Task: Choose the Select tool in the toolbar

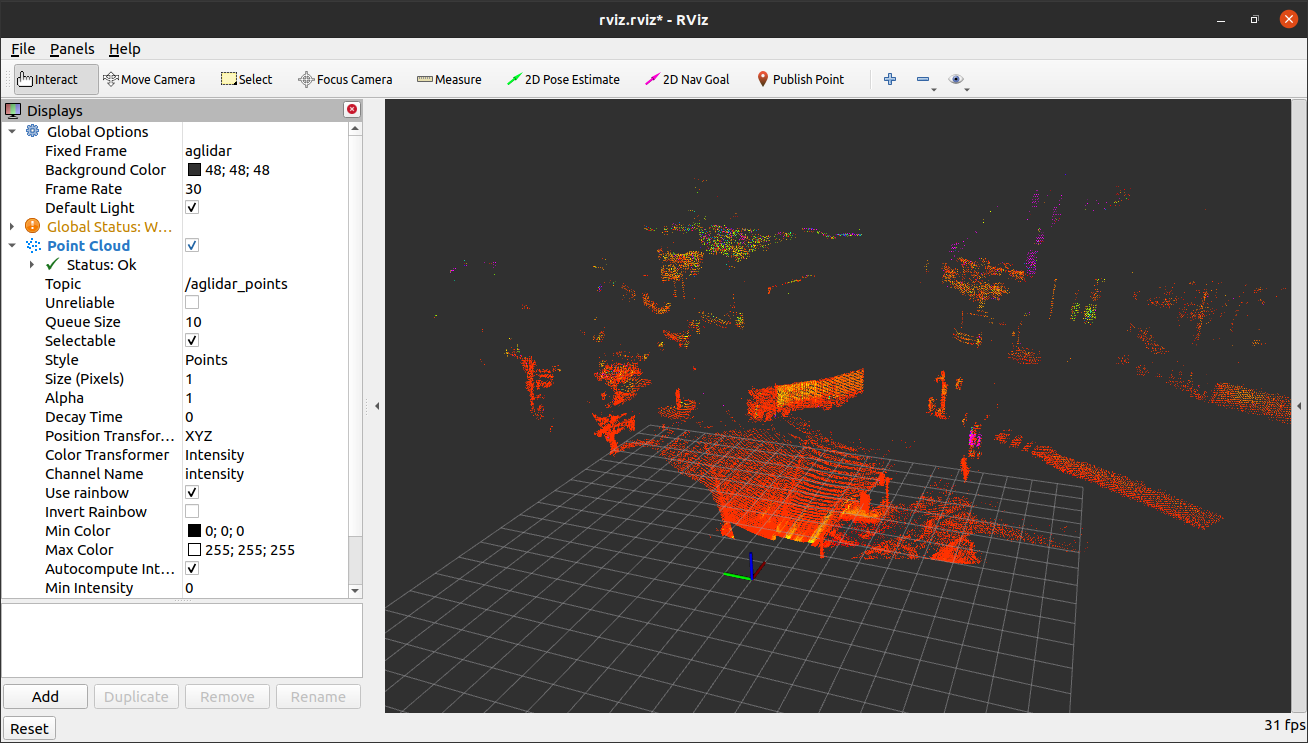Action: (245, 78)
